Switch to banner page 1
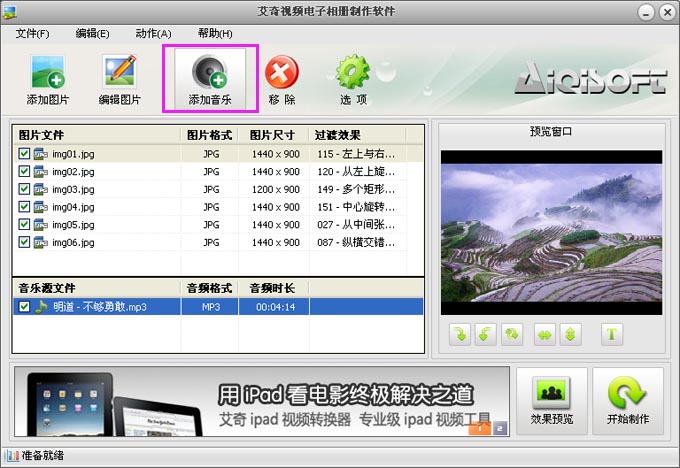The height and width of the screenshot is (468, 680). [480, 429]
